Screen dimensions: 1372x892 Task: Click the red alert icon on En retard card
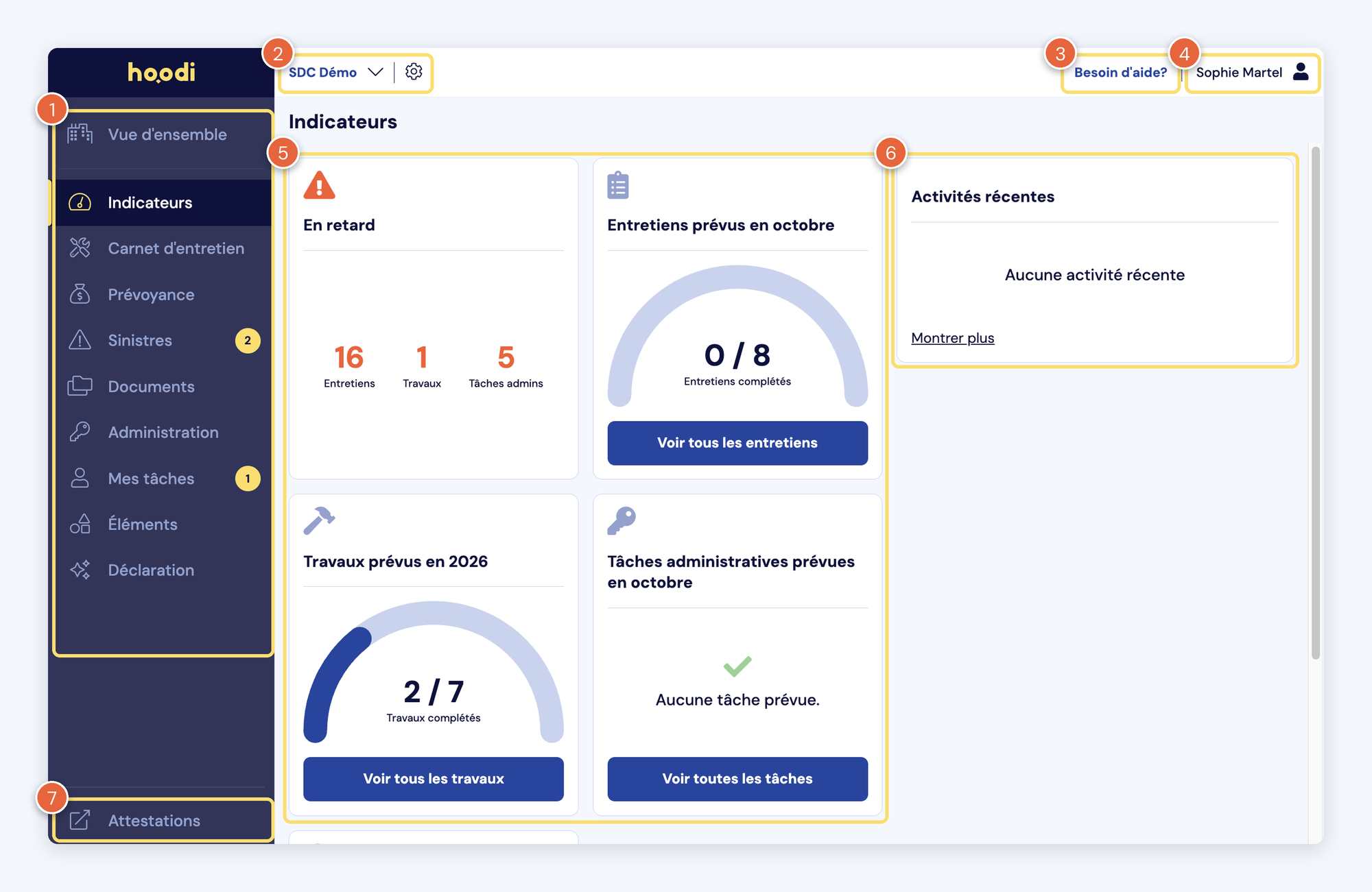tap(319, 185)
